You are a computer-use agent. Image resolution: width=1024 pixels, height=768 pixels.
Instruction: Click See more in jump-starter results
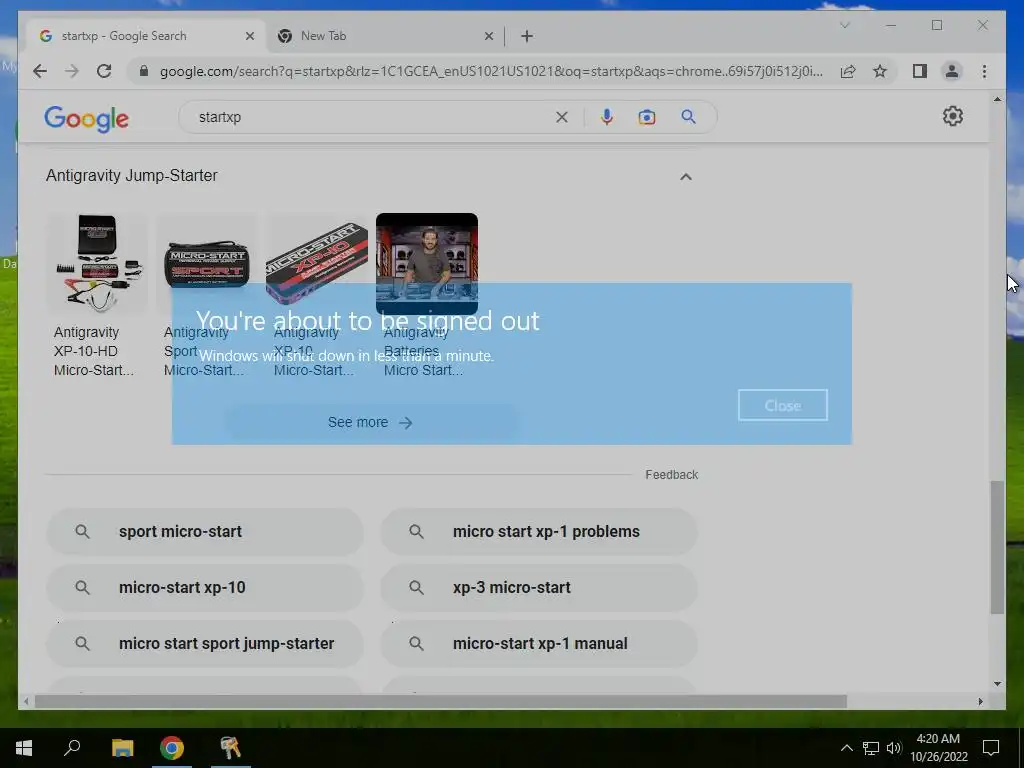click(370, 423)
